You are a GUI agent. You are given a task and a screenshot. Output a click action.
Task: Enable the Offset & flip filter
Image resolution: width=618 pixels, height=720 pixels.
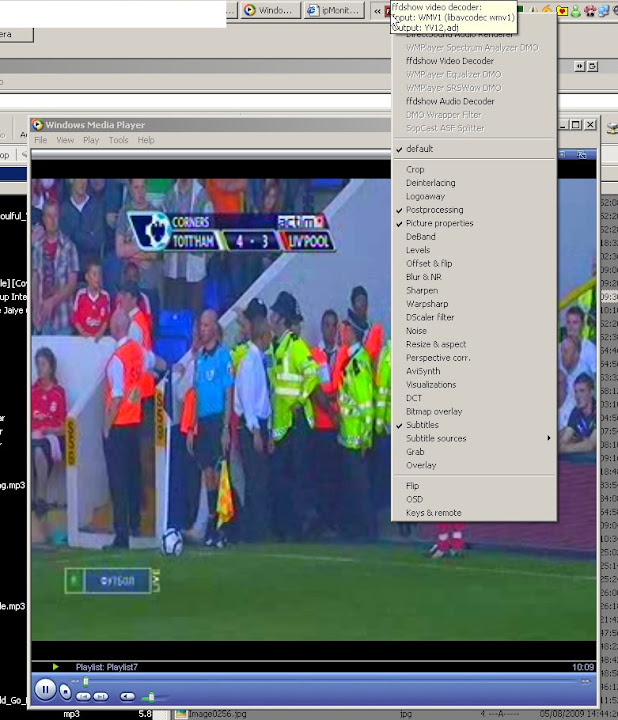pyautogui.click(x=474, y=264)
